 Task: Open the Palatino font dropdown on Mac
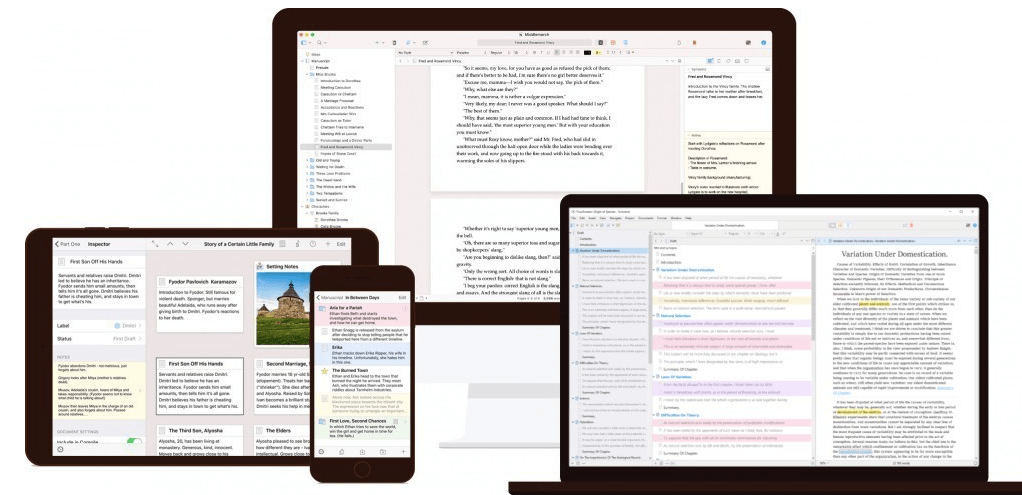point(471,52)
